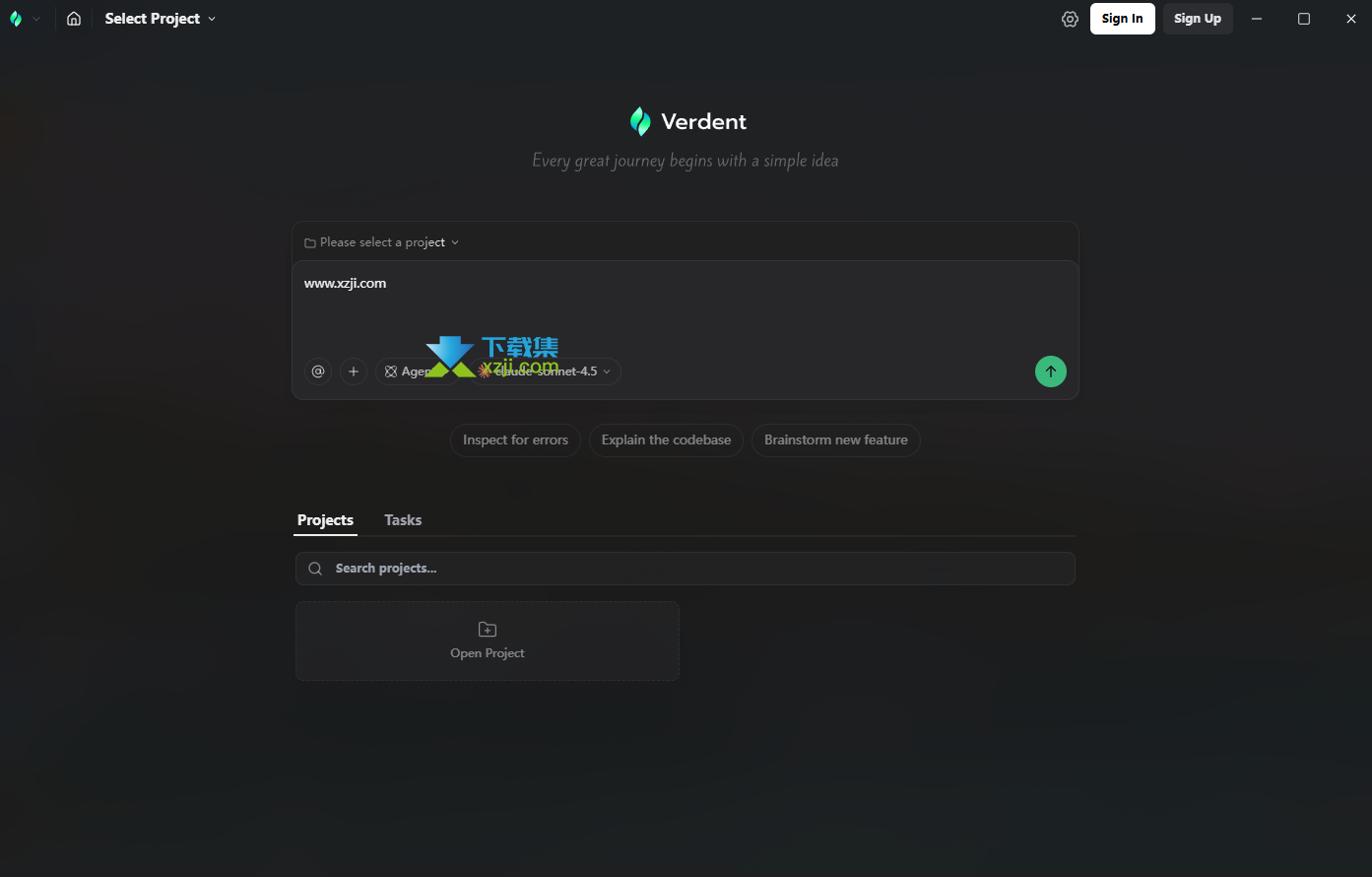Focus the Search projects input field

point(689,569)
